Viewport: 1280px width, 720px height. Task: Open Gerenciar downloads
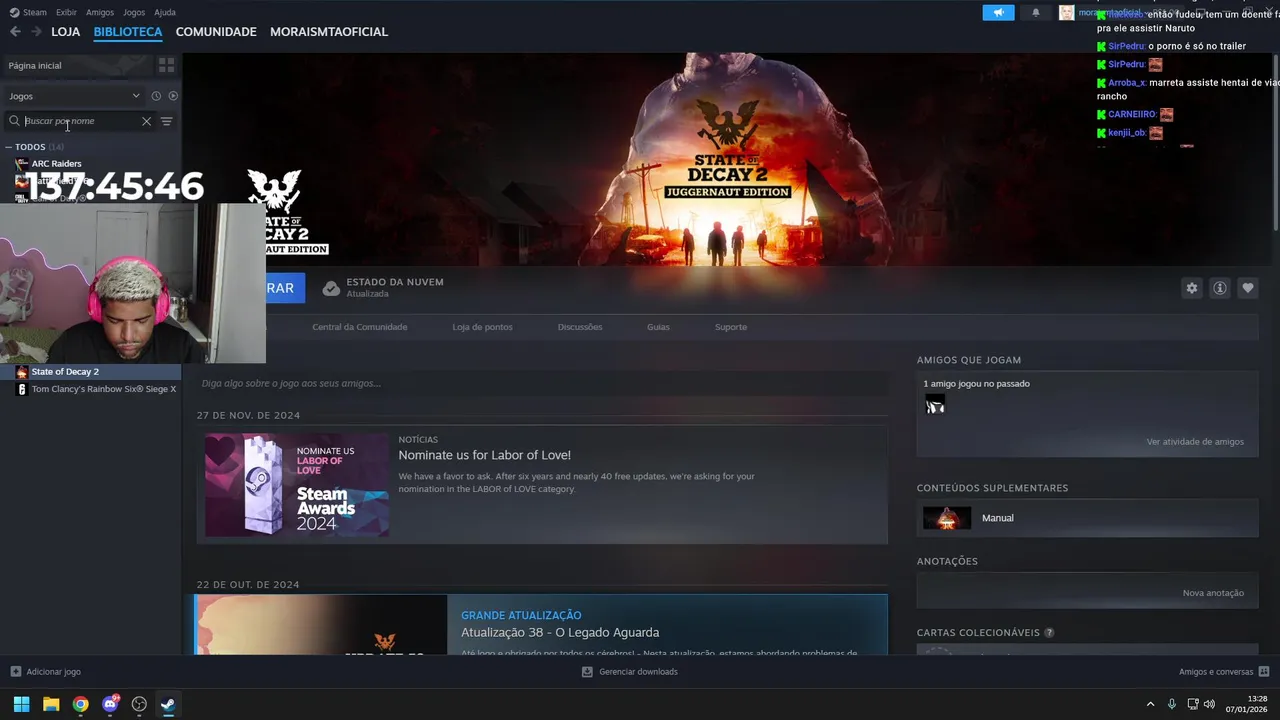coord(630,672)
